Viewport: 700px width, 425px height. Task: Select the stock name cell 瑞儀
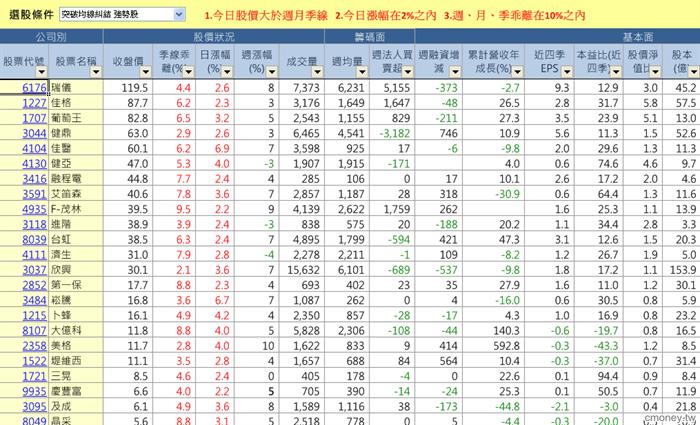pos(76,88)
